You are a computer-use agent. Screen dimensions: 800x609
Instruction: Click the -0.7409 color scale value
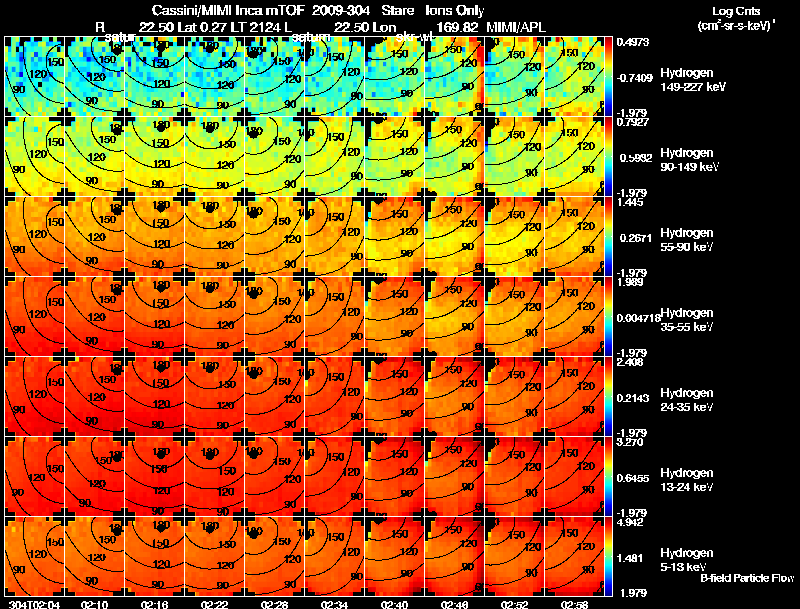634,78
